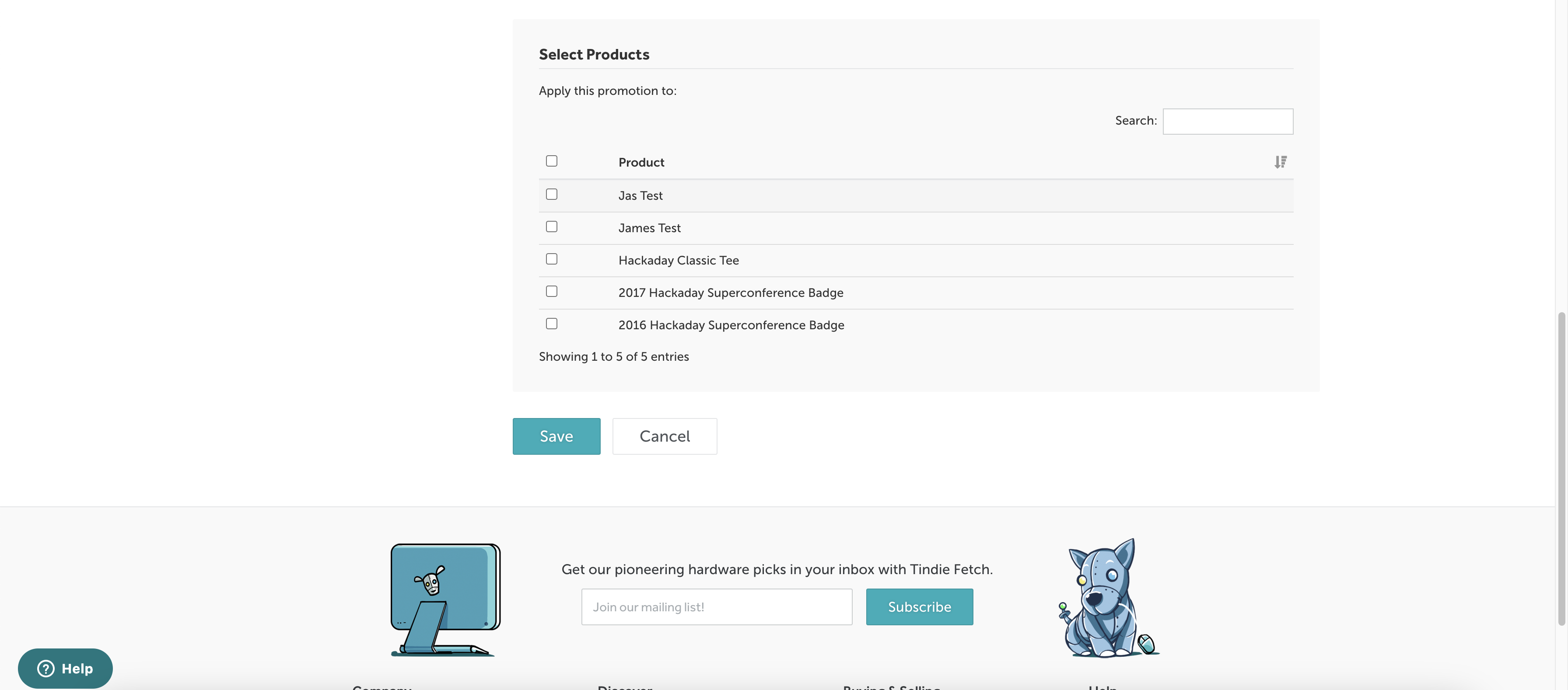Click the Hackaday Classic Tee row label
This screenshot has height=690, width=1568.
(x=678, y=261)
